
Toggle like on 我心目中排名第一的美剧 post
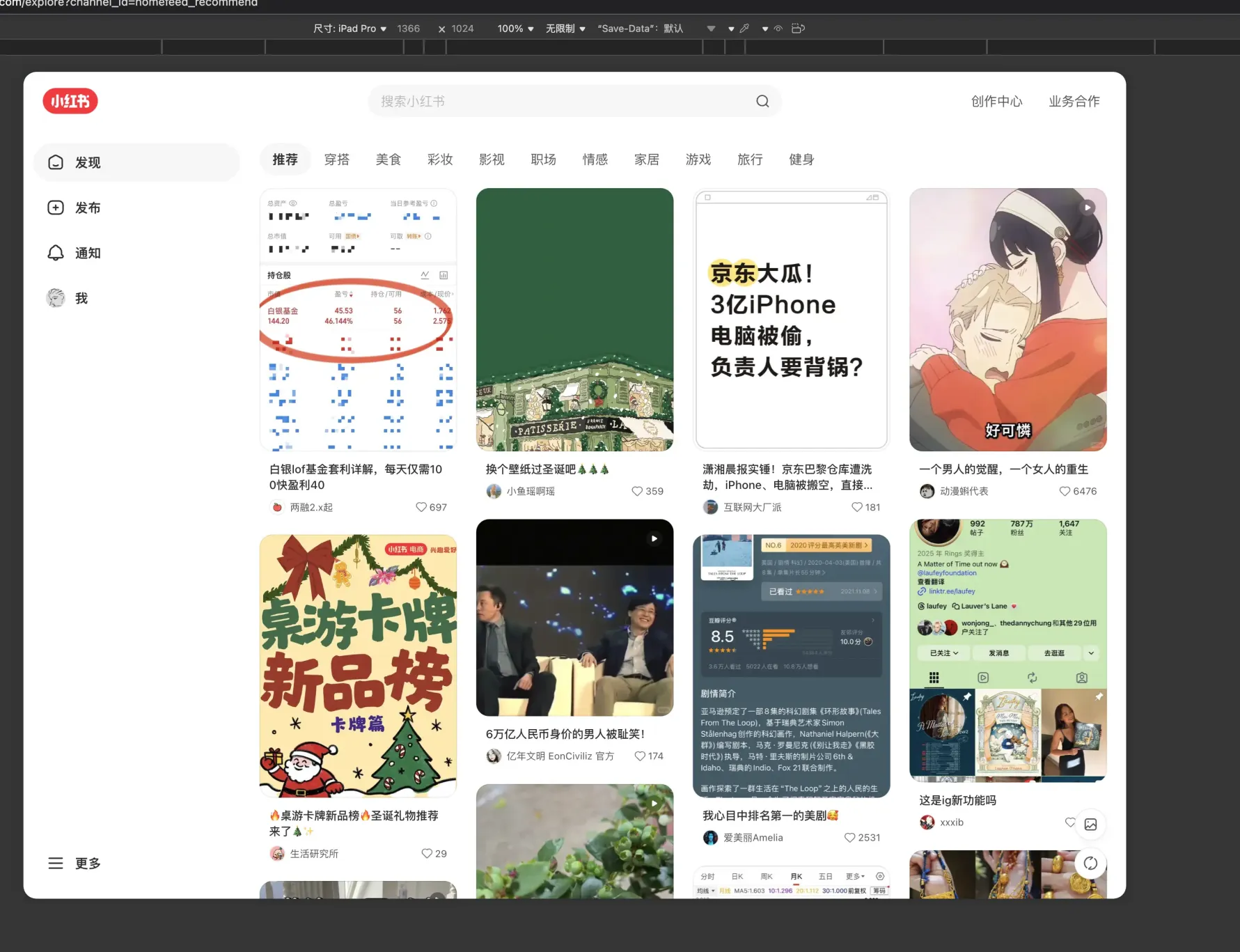click(x=849, y=838)
